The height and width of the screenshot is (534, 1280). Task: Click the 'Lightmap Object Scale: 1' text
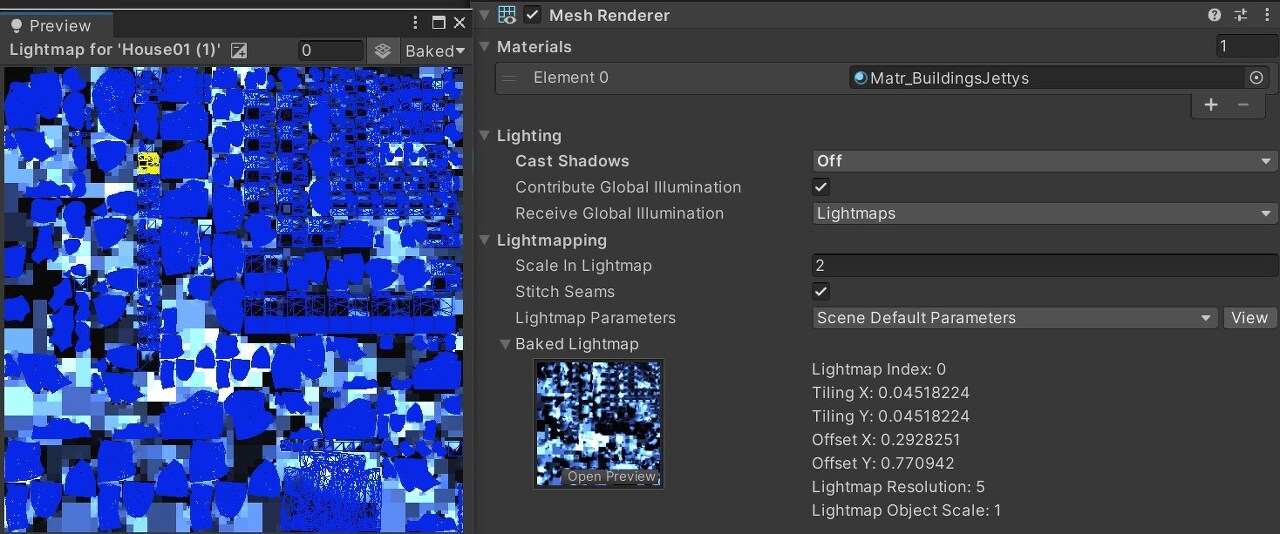point(907,510)
